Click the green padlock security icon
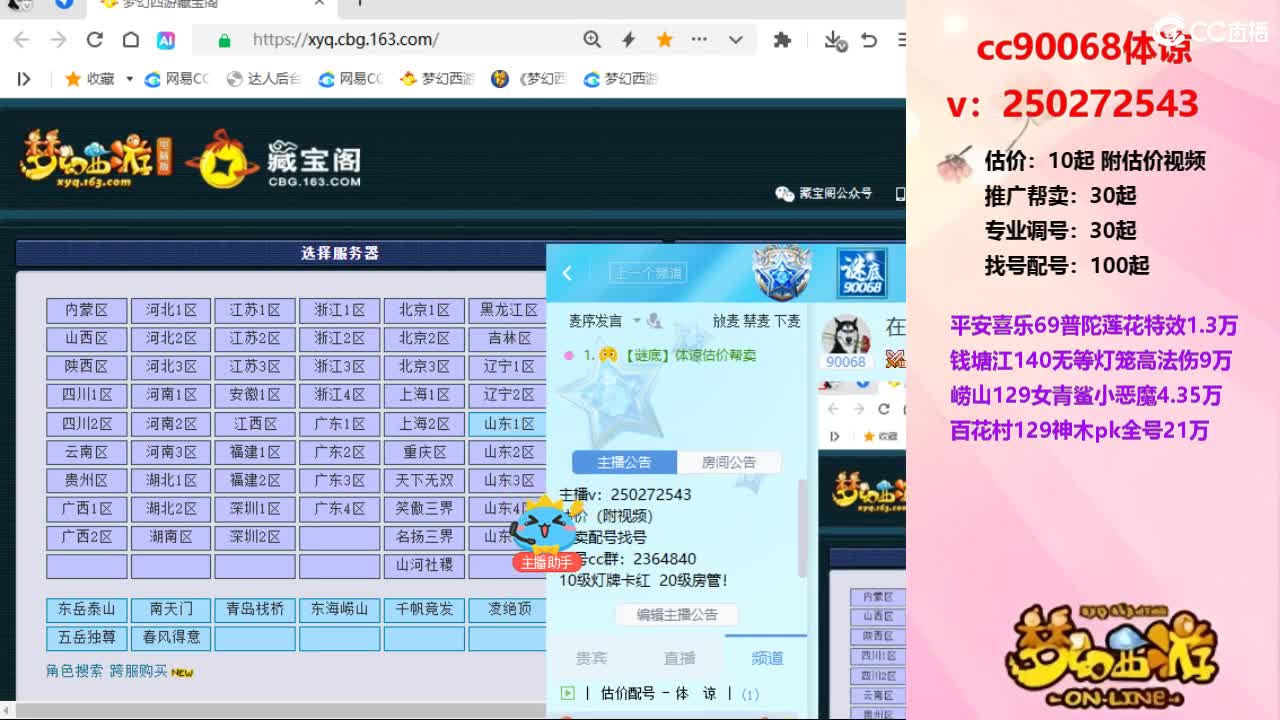This screenshot has height=720, width=1280. (x=224, y=40)
